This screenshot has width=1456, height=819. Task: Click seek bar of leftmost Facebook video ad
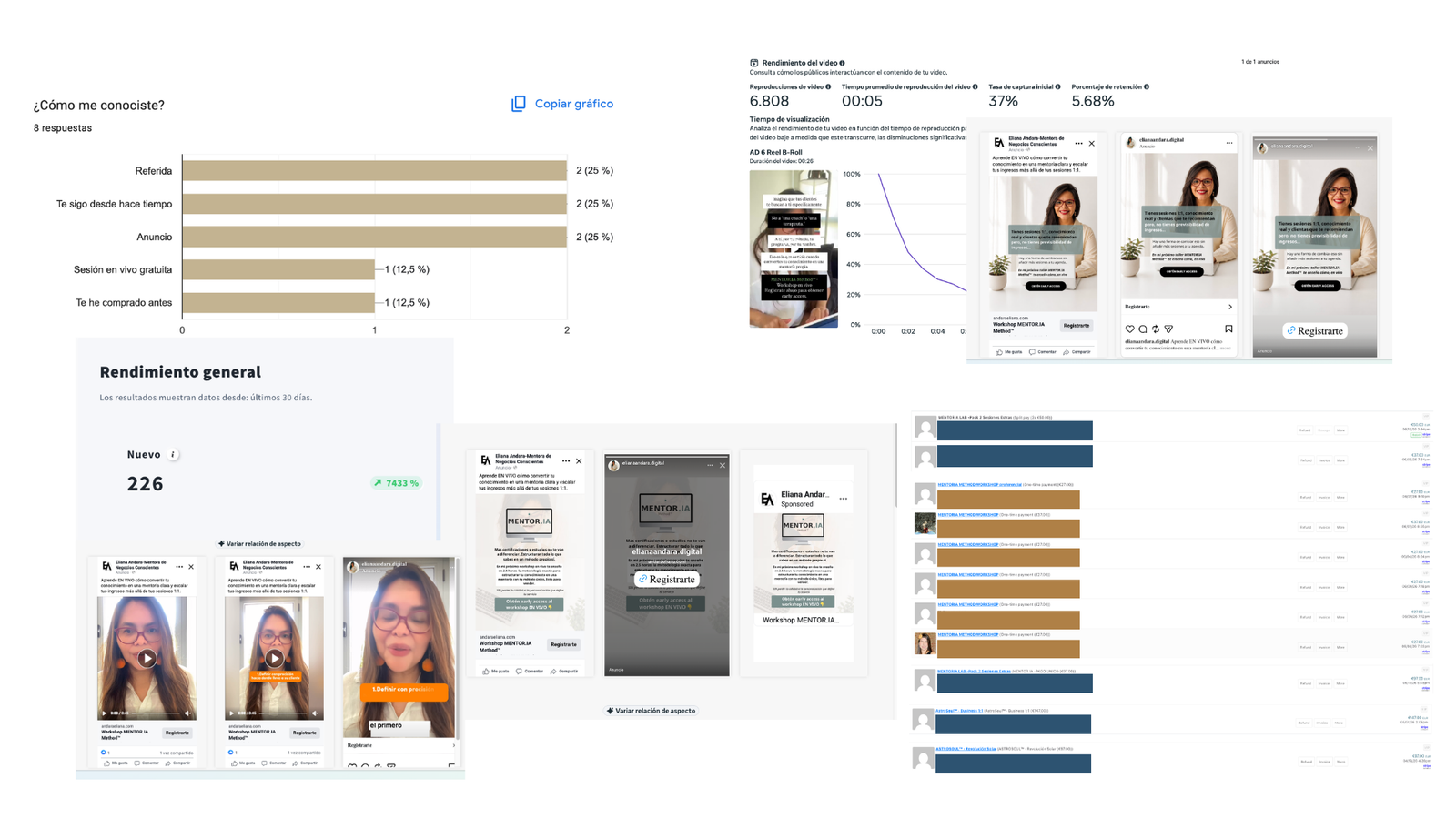(x=156, y=713)
